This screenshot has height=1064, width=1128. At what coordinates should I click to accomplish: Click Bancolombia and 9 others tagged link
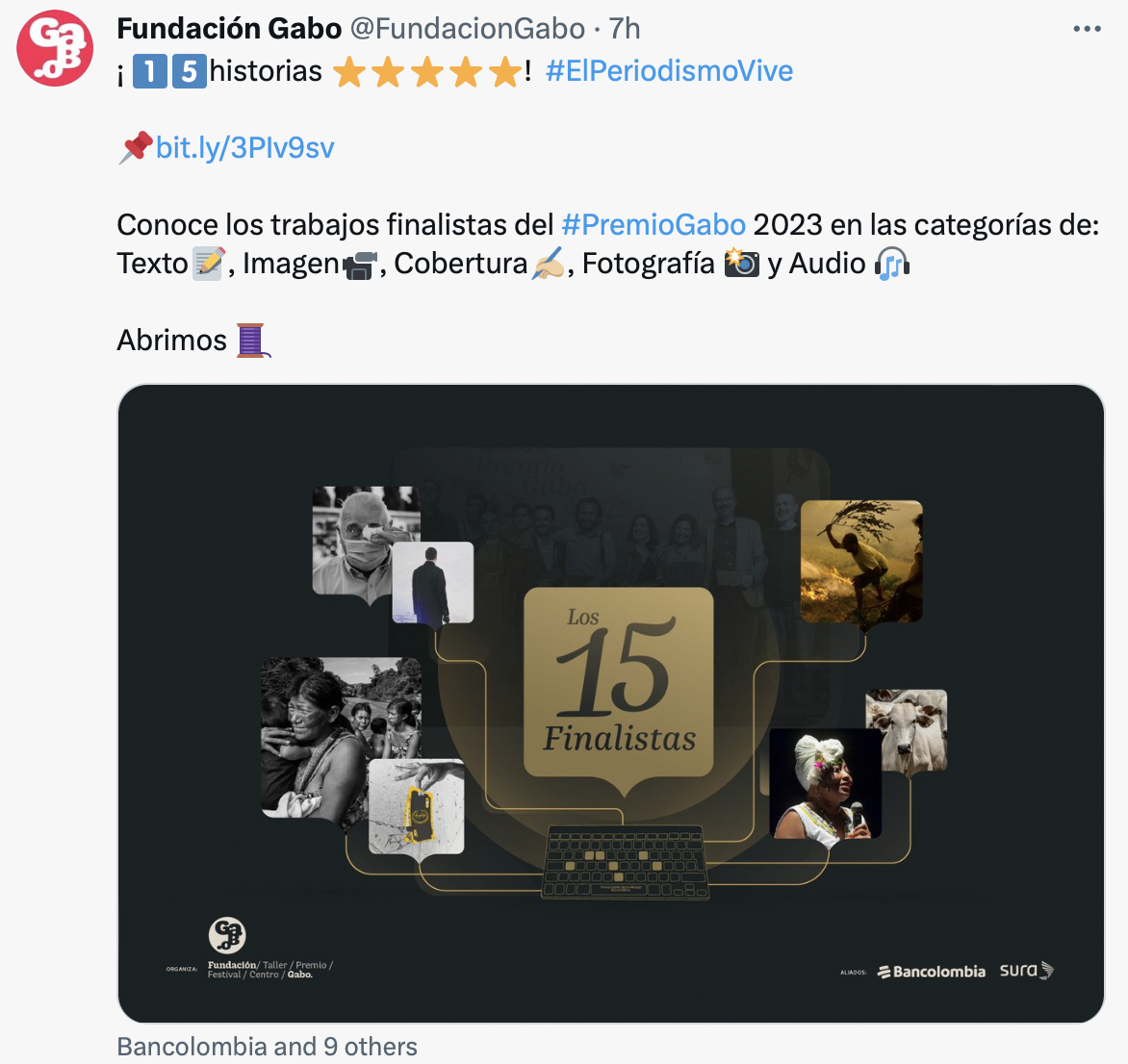(x=267, y=1047)
